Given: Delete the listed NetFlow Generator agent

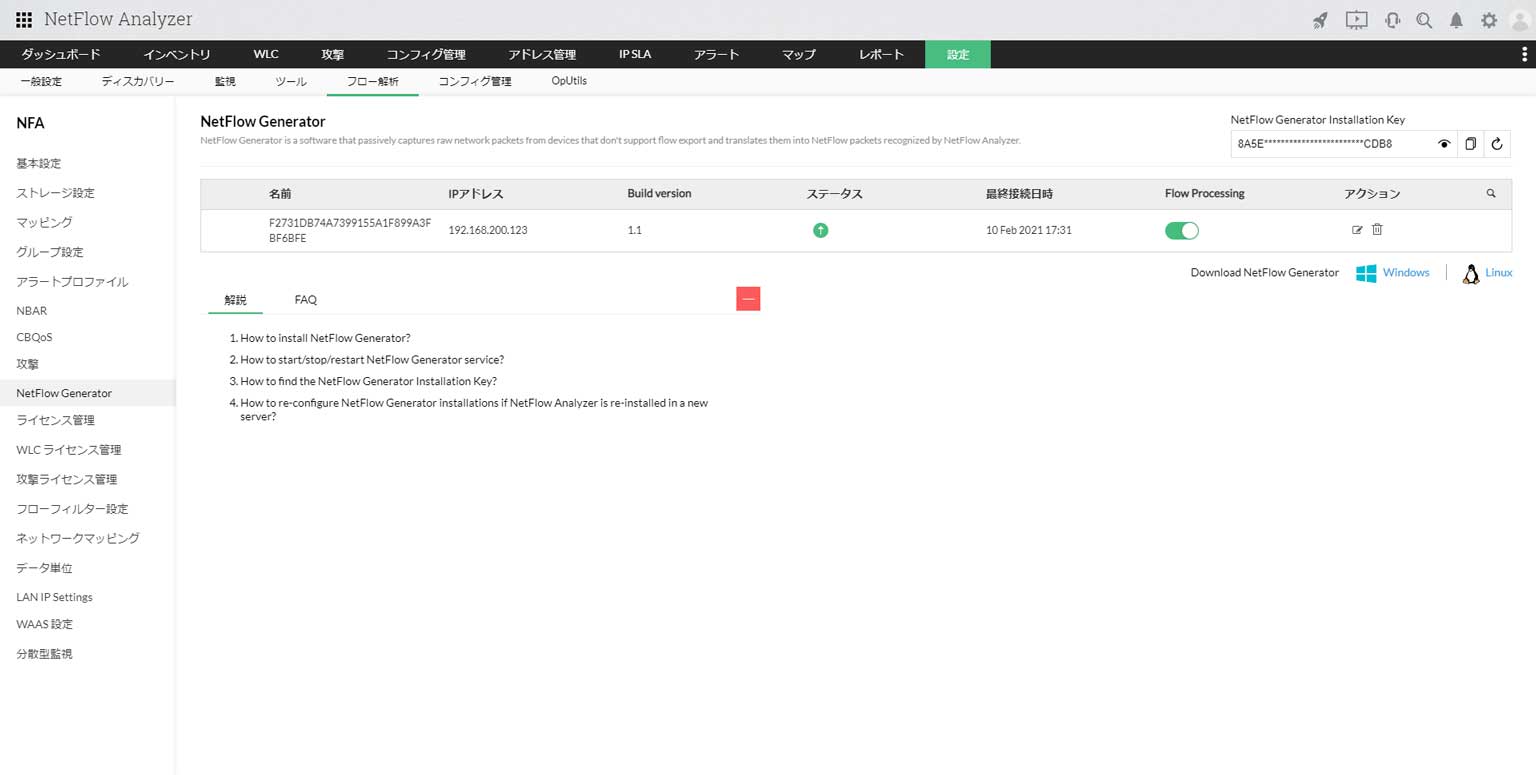Looking at the screenshot, I should 1377,230.
